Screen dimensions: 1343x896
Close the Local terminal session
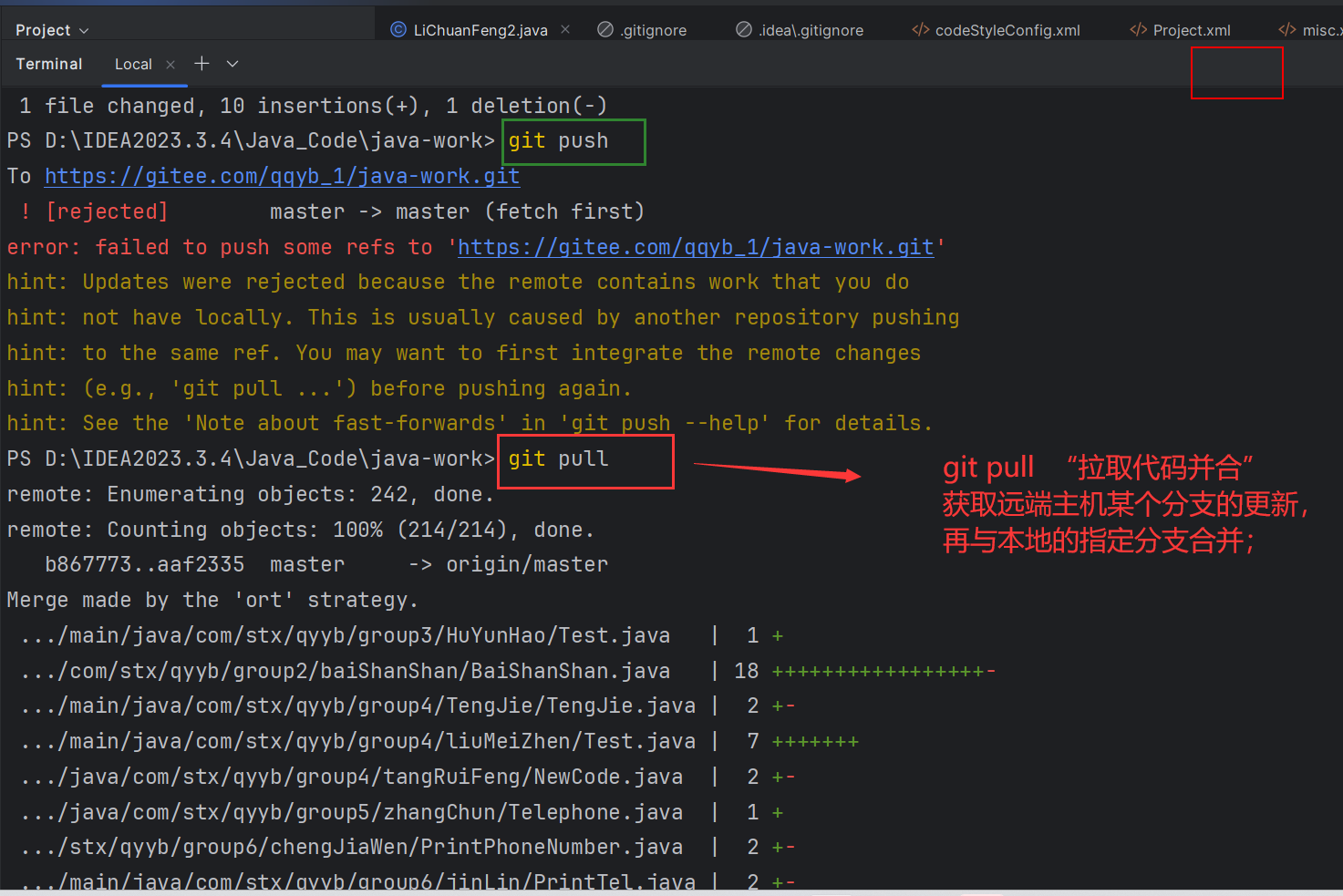click(170, 64)
